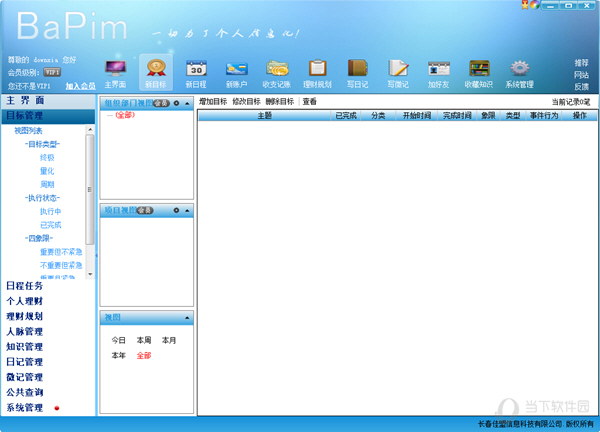Filter view by 本月
Image resolution: width=600 pixels, height=432 pixels.
point(169,340)
